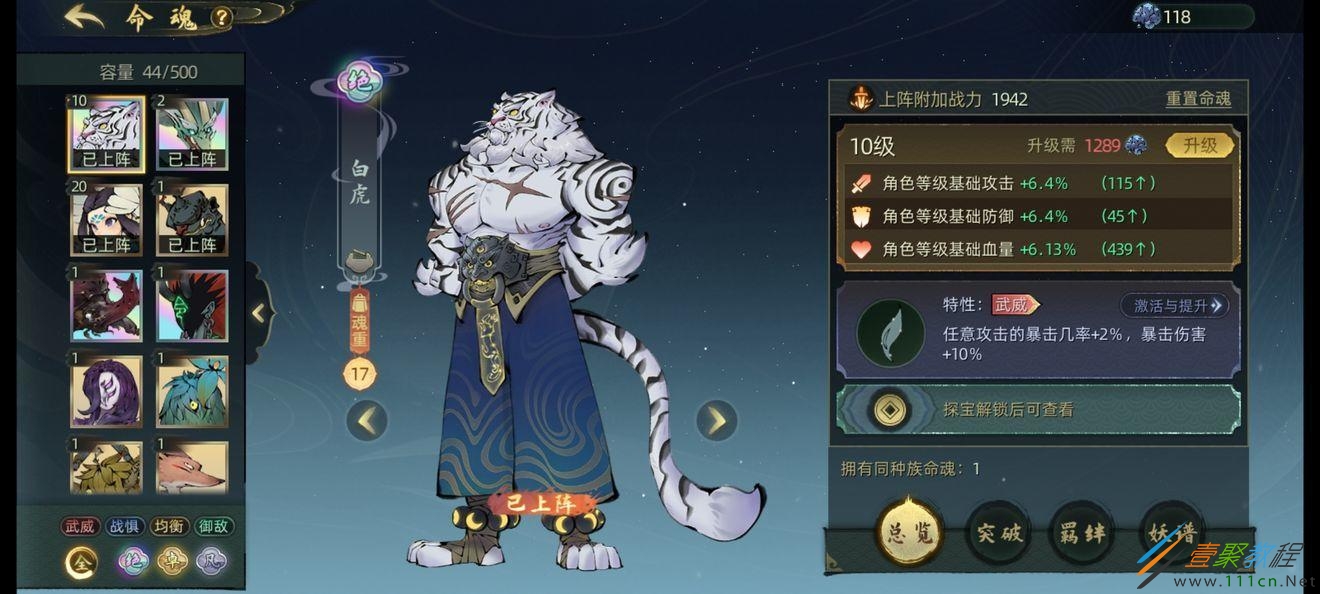Filter by 卓 rarity icon
This screenshot has width=1320, height=594.
171,562
